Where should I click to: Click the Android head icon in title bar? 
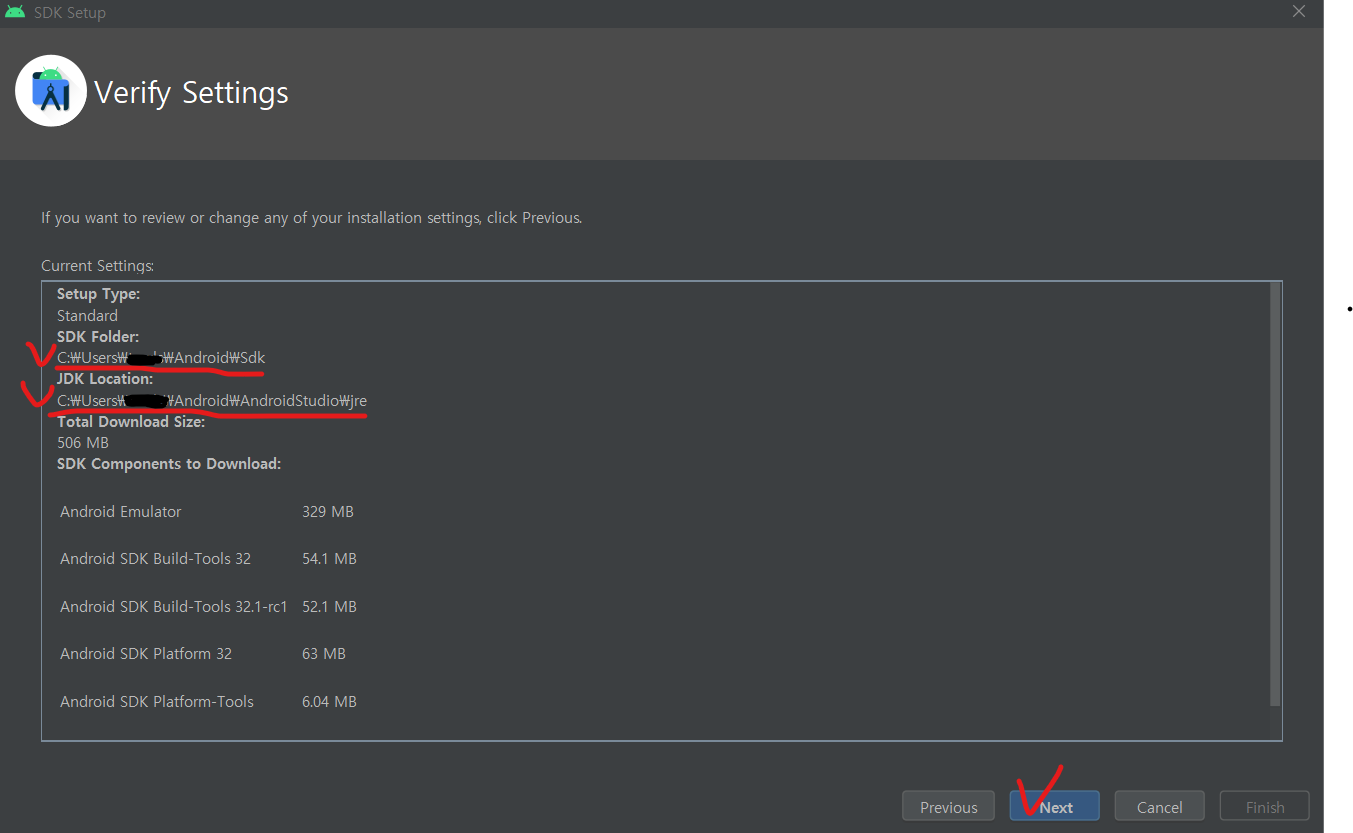[x=15, y=12]
